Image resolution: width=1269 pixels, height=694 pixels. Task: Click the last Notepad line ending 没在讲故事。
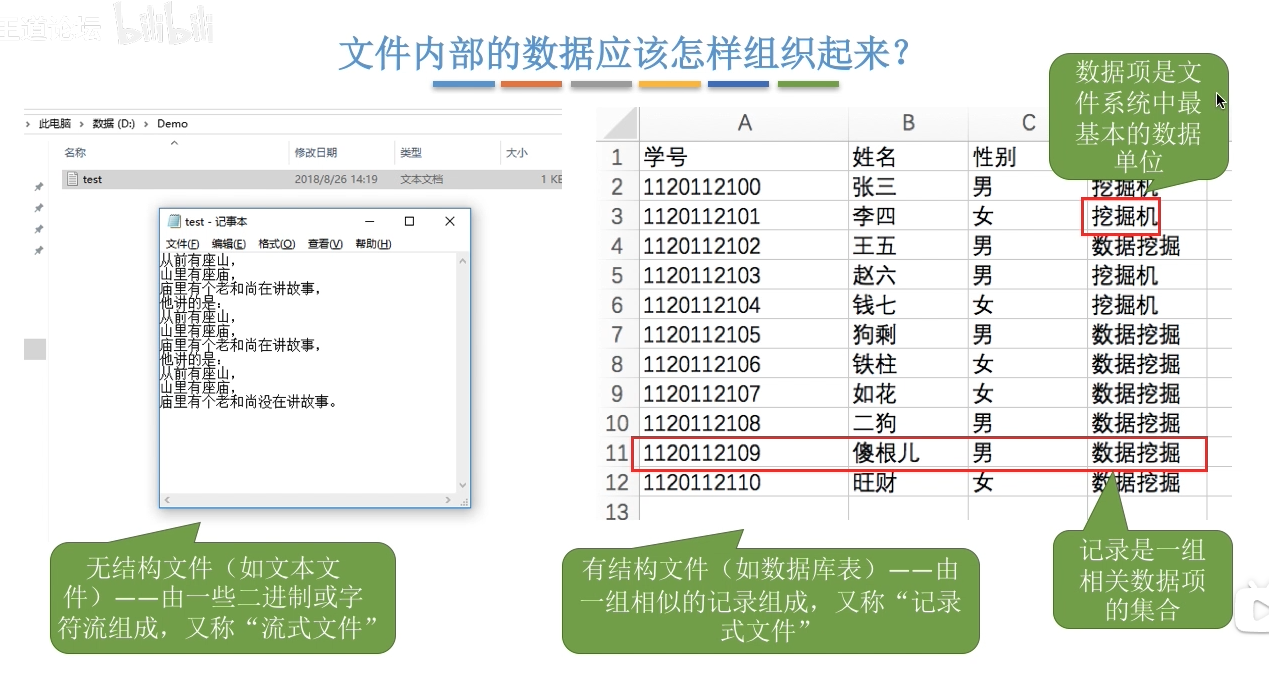click(x=250, y=402)
